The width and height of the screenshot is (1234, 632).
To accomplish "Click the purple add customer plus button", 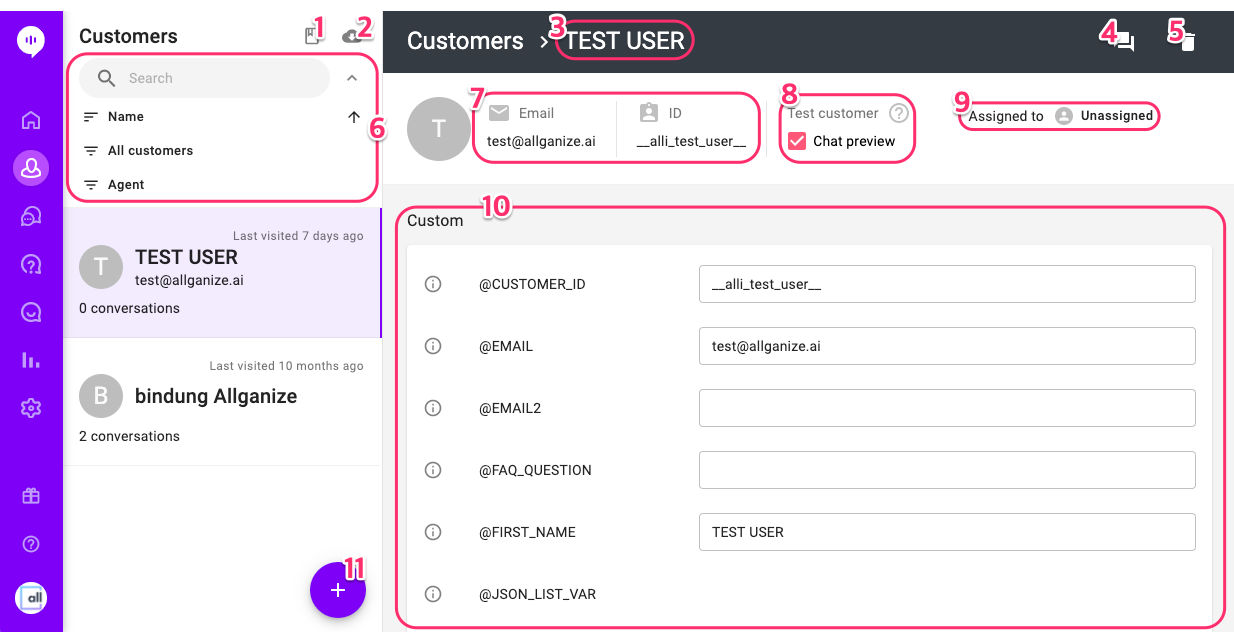I will click(x=338, y=590).
